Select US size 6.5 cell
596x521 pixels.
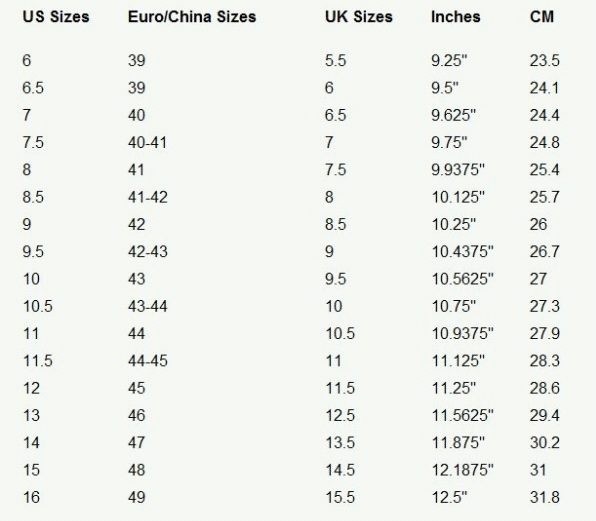33,88
